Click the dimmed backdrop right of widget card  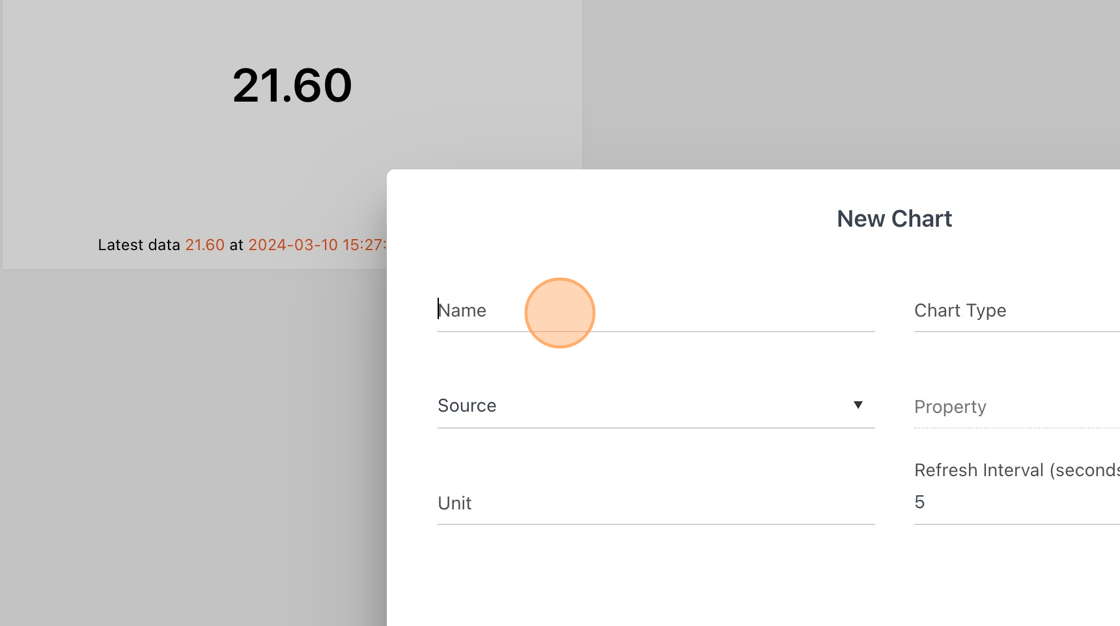click(850, 84)
